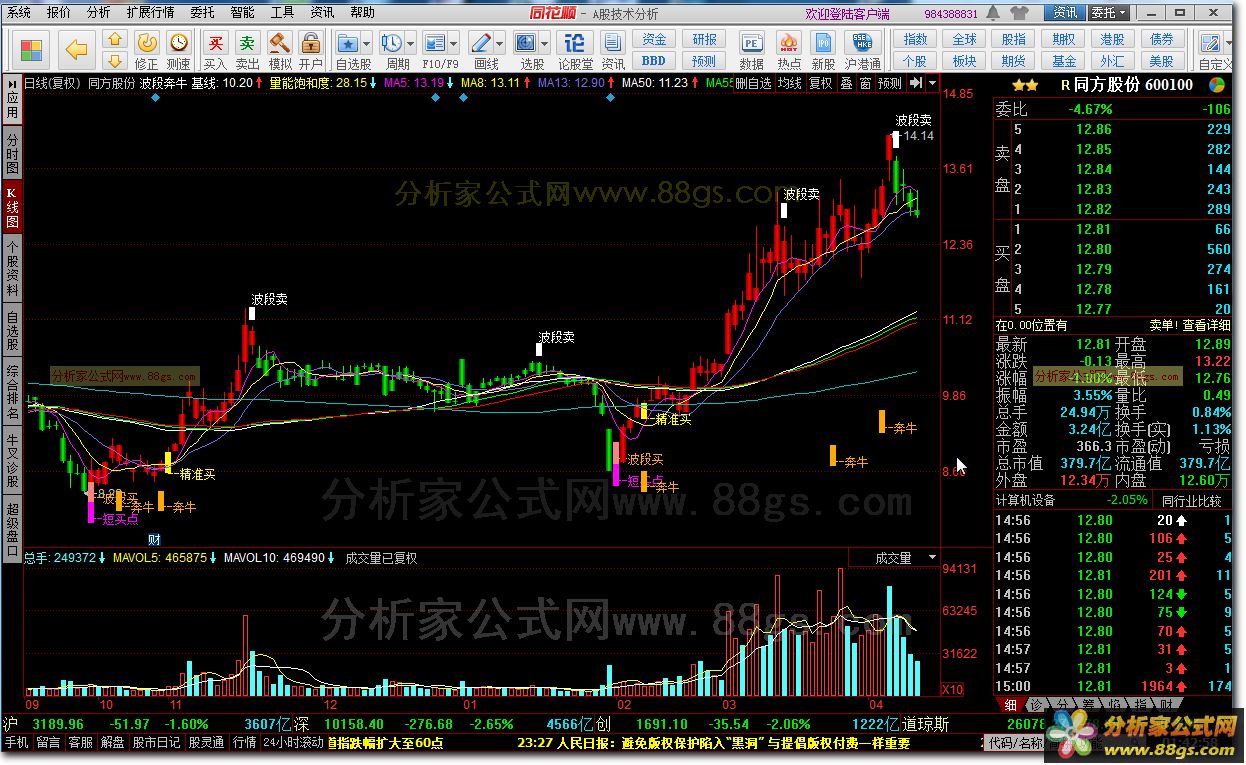Click the shirt skin icon
1246x765 pixels.
(x=1021, y=13)
